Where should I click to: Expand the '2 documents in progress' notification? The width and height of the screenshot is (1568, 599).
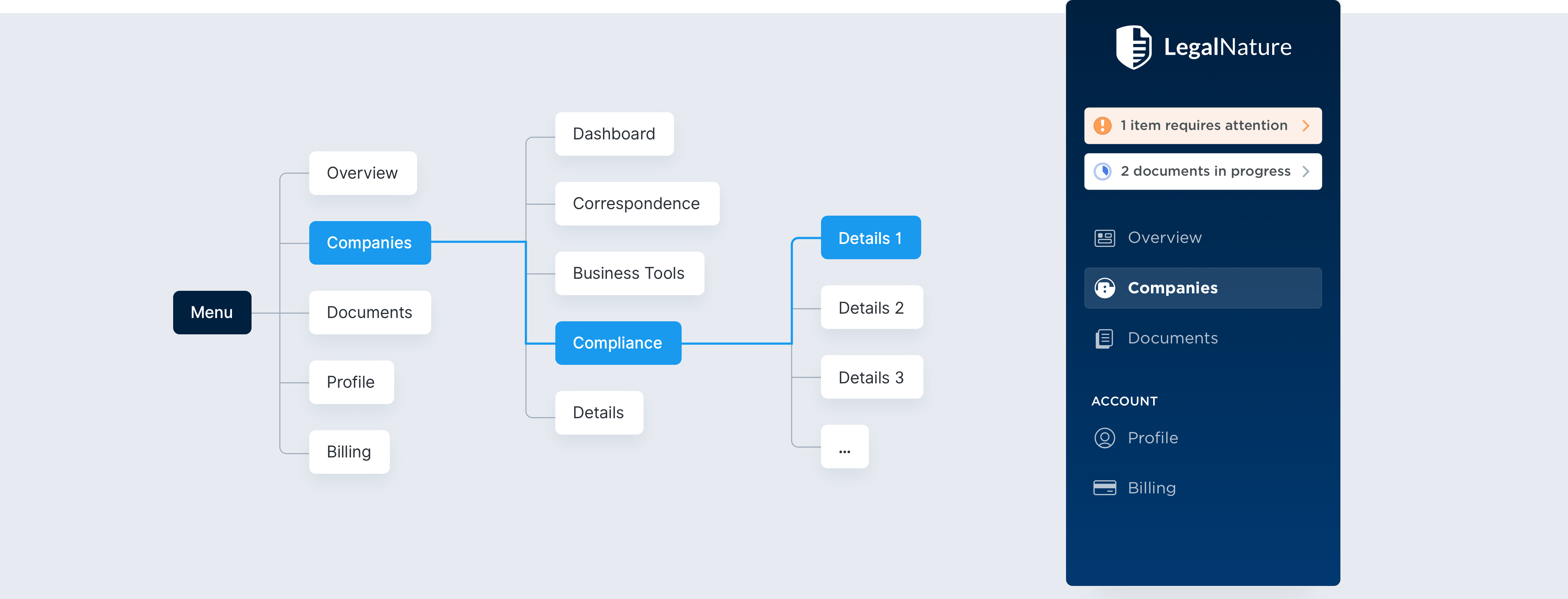point(1203,171)
